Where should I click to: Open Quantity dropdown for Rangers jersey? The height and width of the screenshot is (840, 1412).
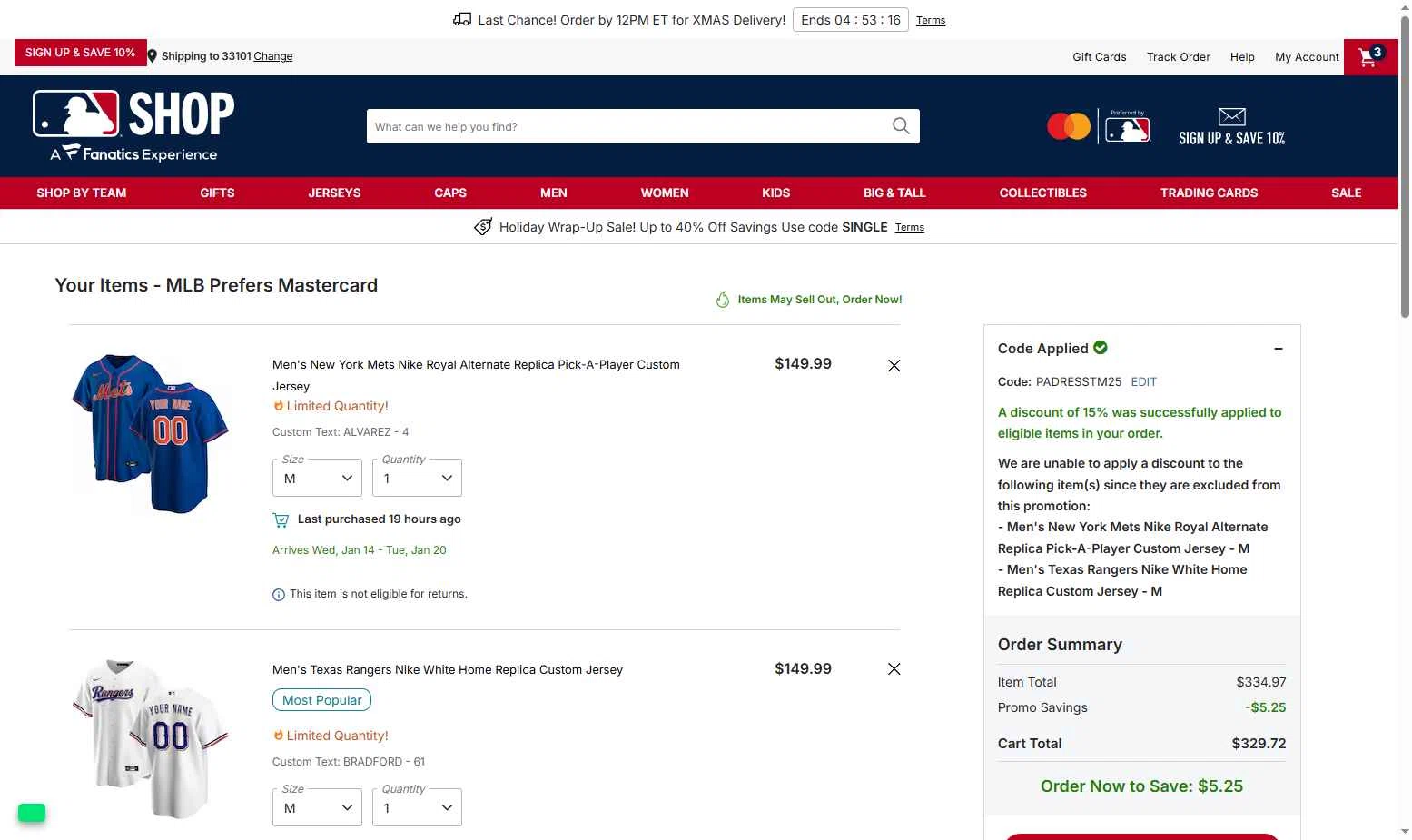[417, 807]
